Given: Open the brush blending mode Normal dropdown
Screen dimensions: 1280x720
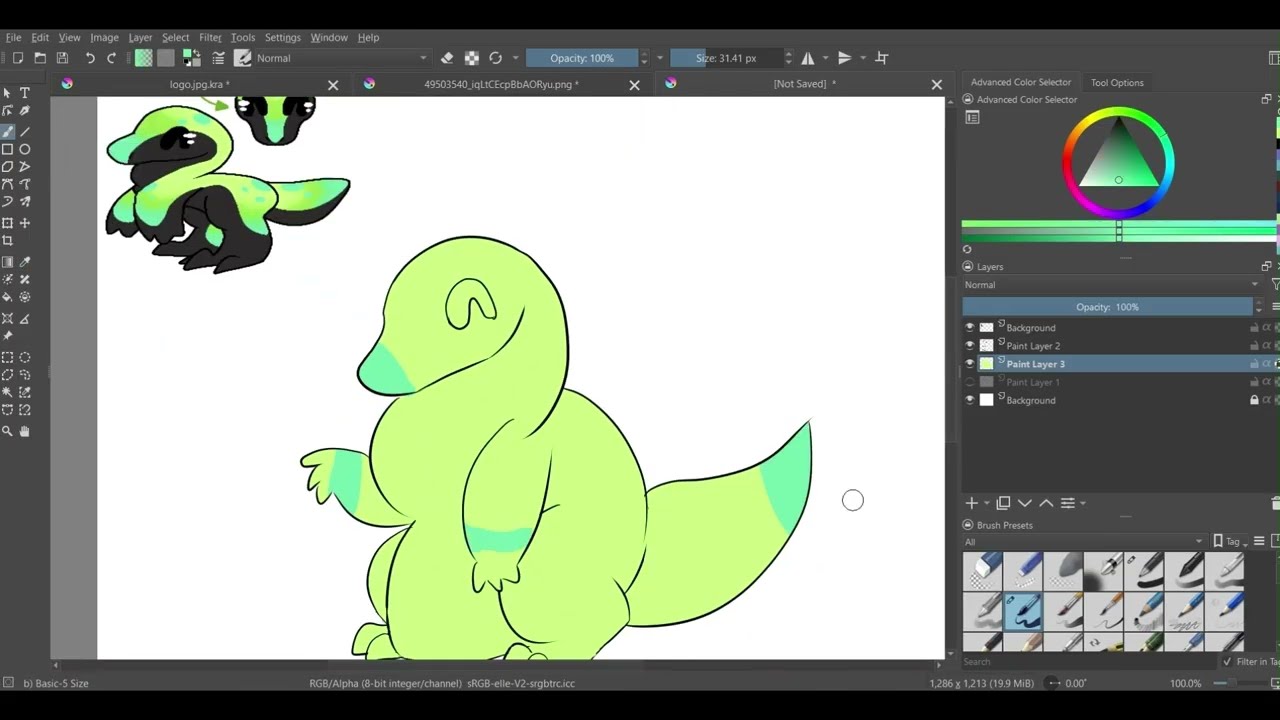Looking at the screenshot, I should (x=341, y=58).
